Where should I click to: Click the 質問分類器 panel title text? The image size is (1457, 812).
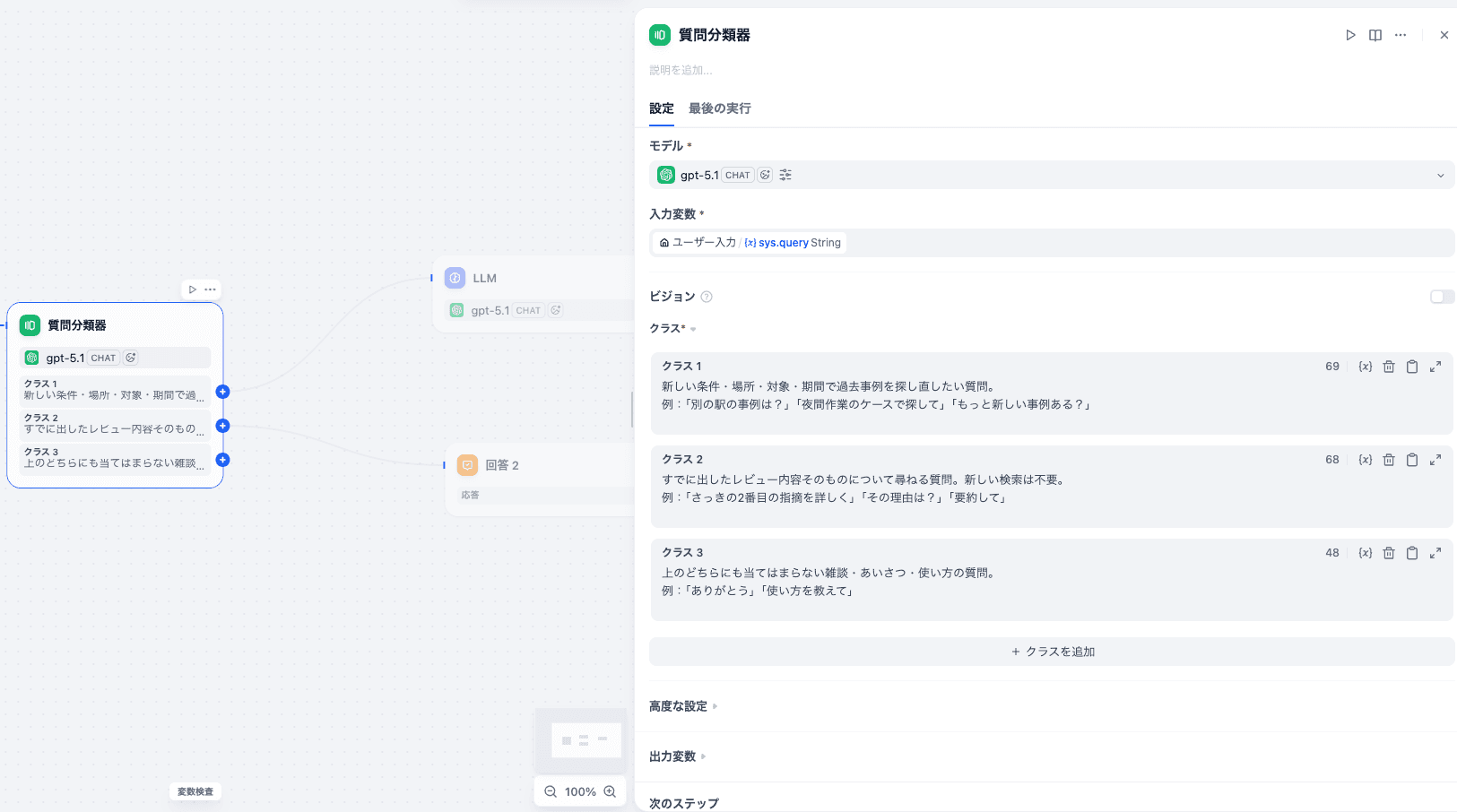(715, 35)
